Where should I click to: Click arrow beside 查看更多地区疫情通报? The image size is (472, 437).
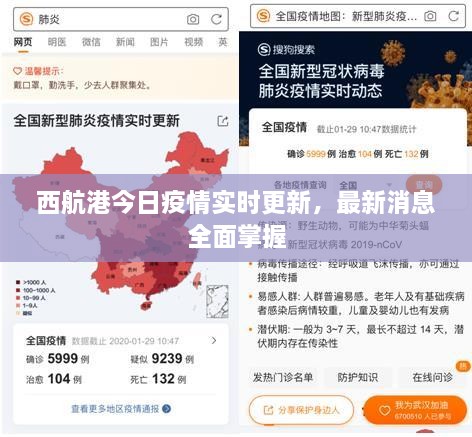[166, 409]
